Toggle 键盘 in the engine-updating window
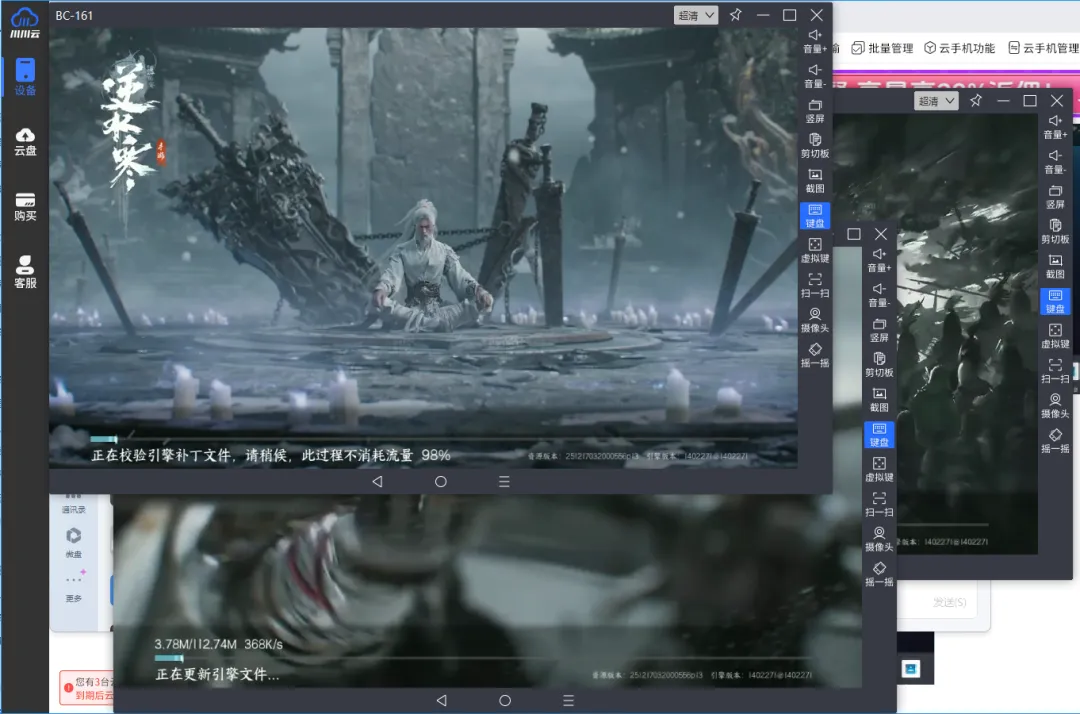This screenshot has width=1080, height=714. click(879, 435)
